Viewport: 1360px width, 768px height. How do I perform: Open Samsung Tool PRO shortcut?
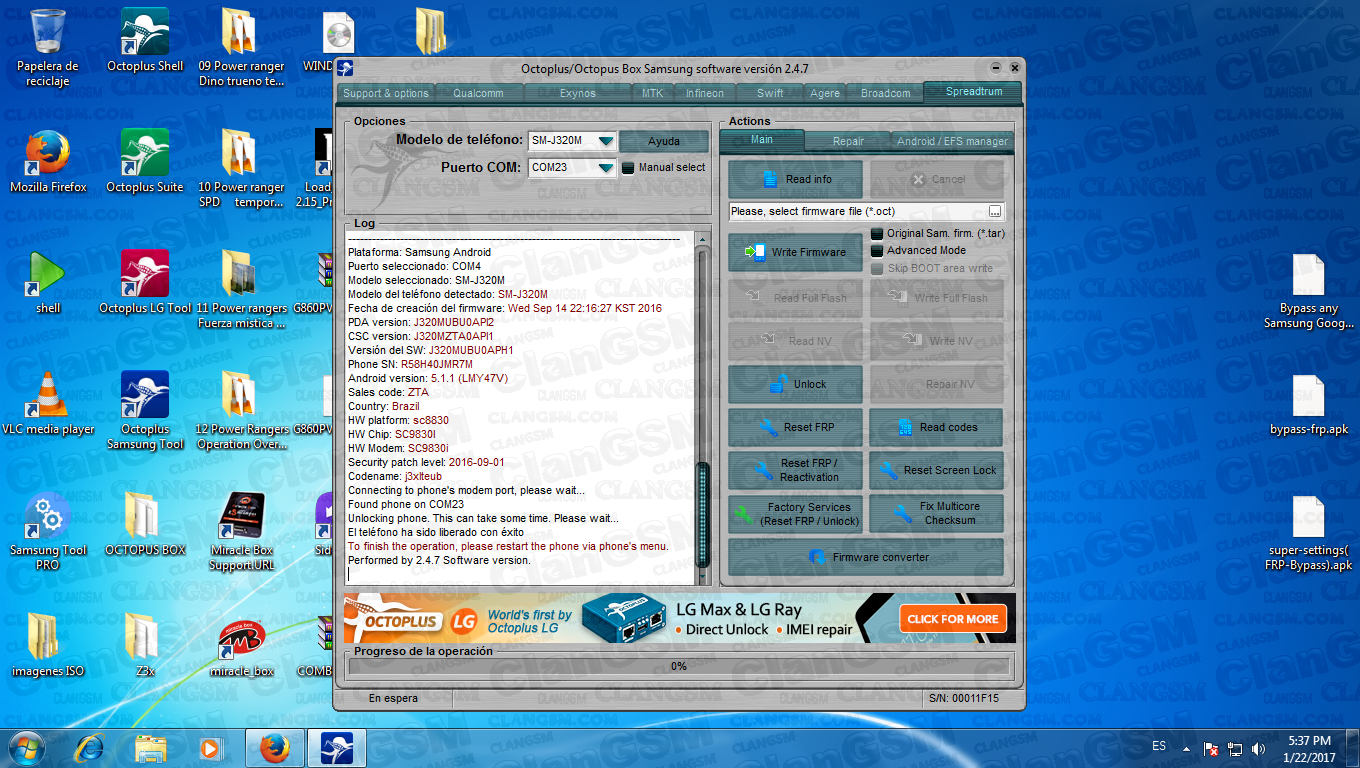point(47,531)
